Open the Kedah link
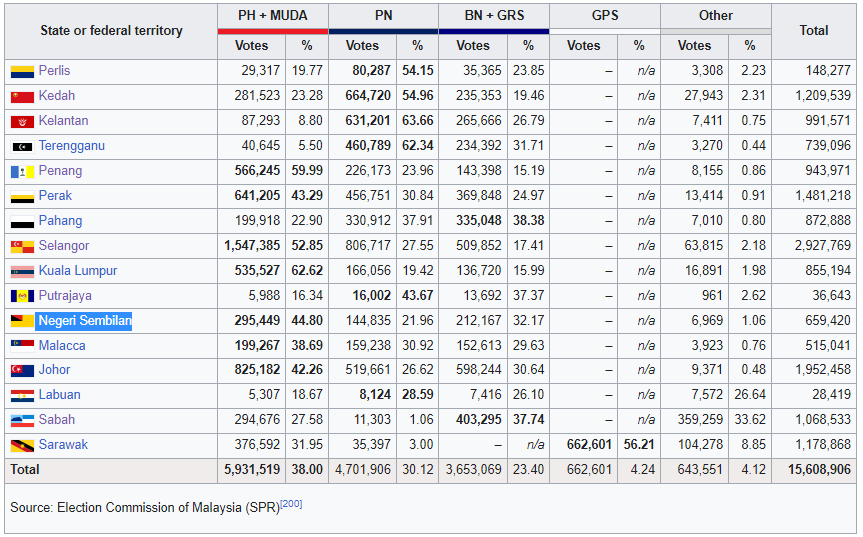The width and height of the screenshot is (863, 537). click(57, 96)
